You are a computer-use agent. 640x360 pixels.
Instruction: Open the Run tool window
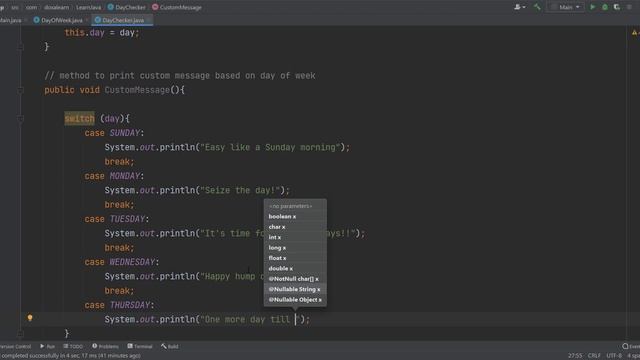click(x=47, y=347)
